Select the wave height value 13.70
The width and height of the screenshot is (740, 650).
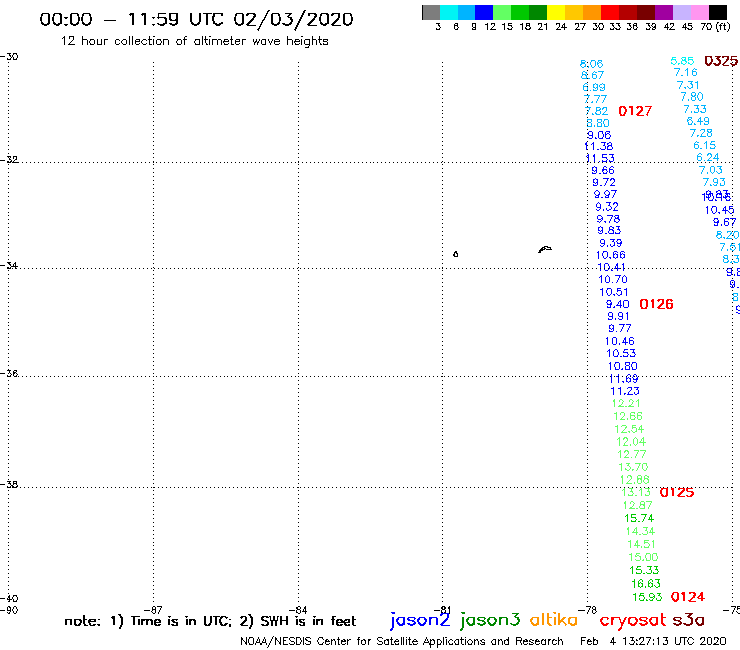(x=633, y=467)
